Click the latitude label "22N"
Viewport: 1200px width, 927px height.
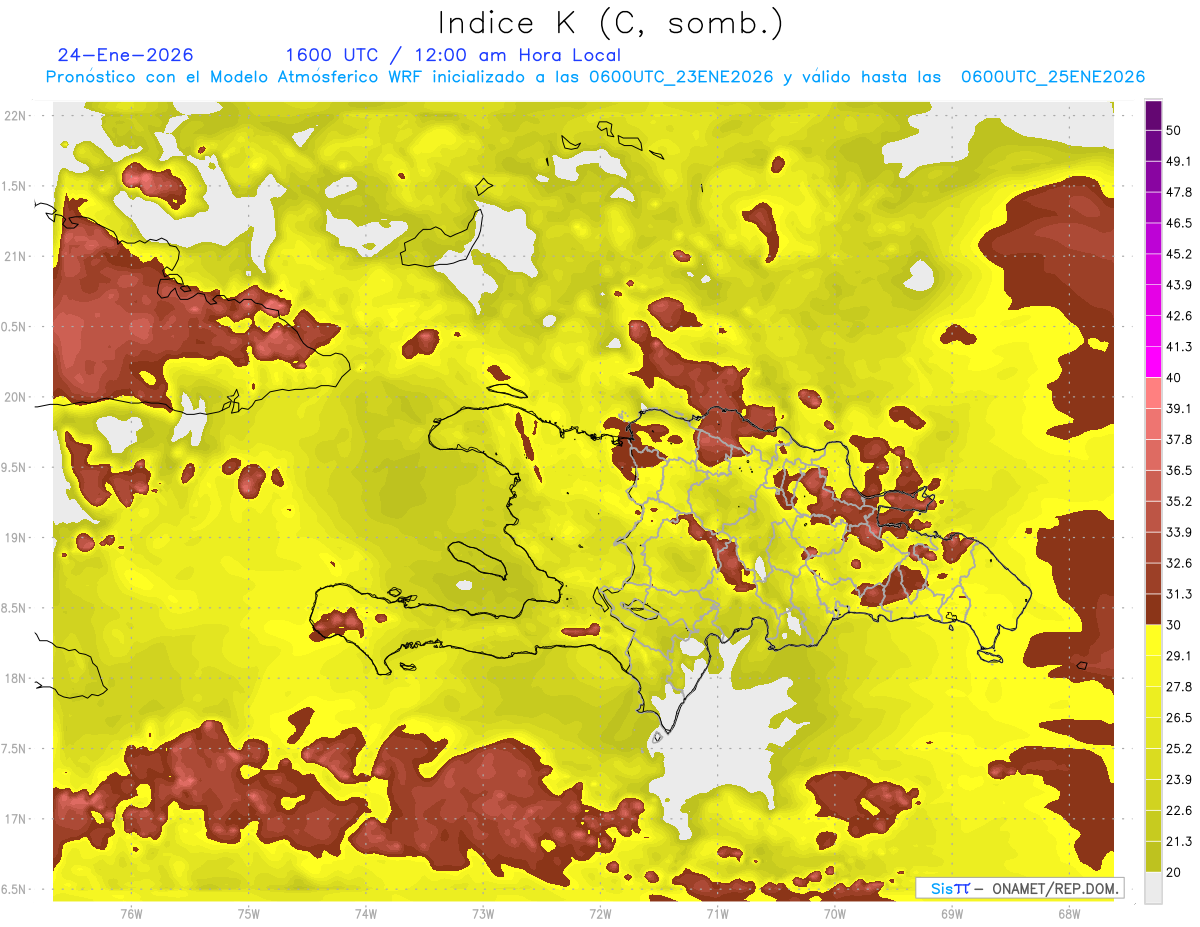pyautogui.click(x=14, y=115)
